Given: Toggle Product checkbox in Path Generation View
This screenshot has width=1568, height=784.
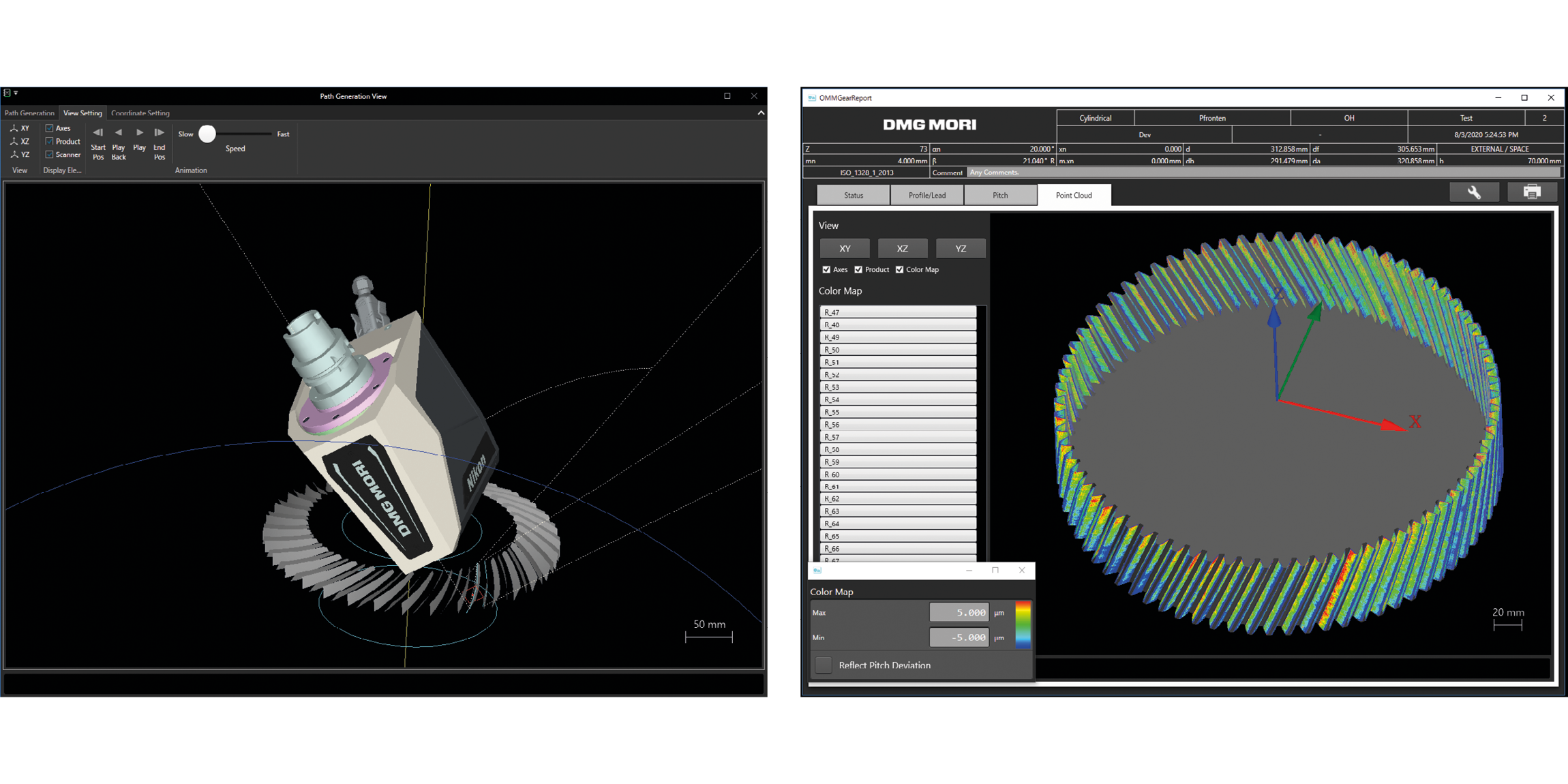Looking at the screenshot, I should click(49, 141).
